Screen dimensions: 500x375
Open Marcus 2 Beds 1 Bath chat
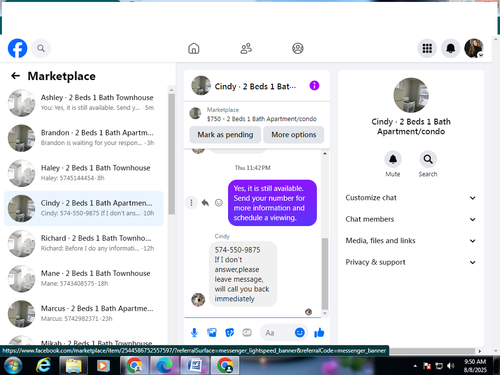(84, 314)
